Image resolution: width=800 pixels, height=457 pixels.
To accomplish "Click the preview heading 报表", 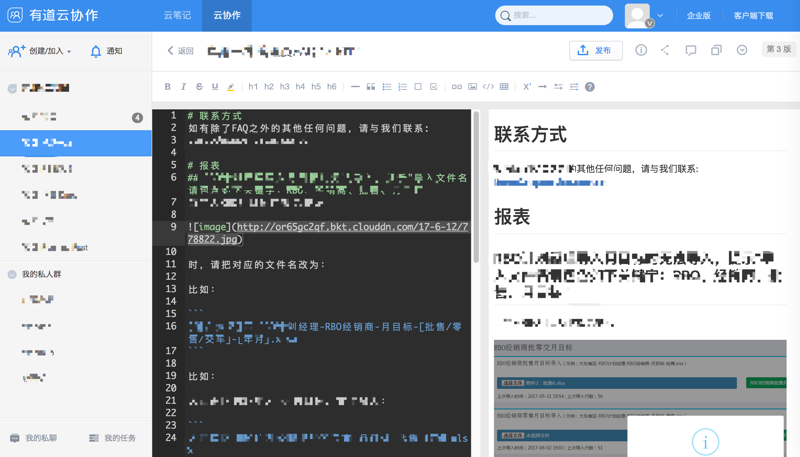I will coord(512,217).
